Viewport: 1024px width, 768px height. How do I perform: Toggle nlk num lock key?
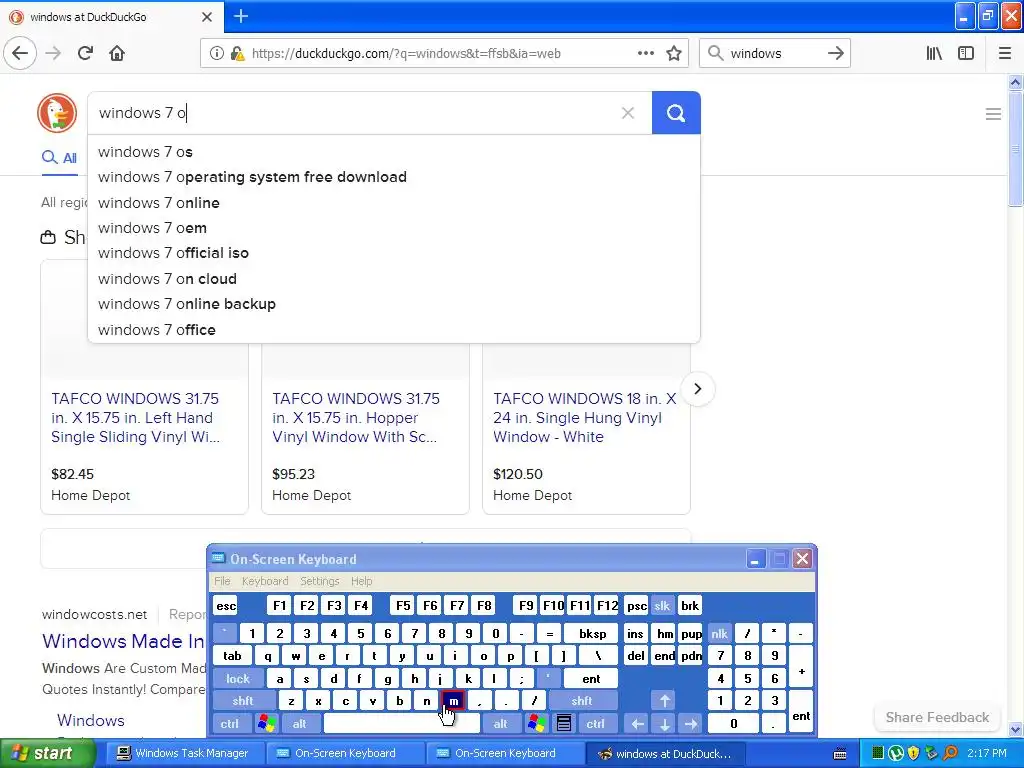click(x=719, y=633)
